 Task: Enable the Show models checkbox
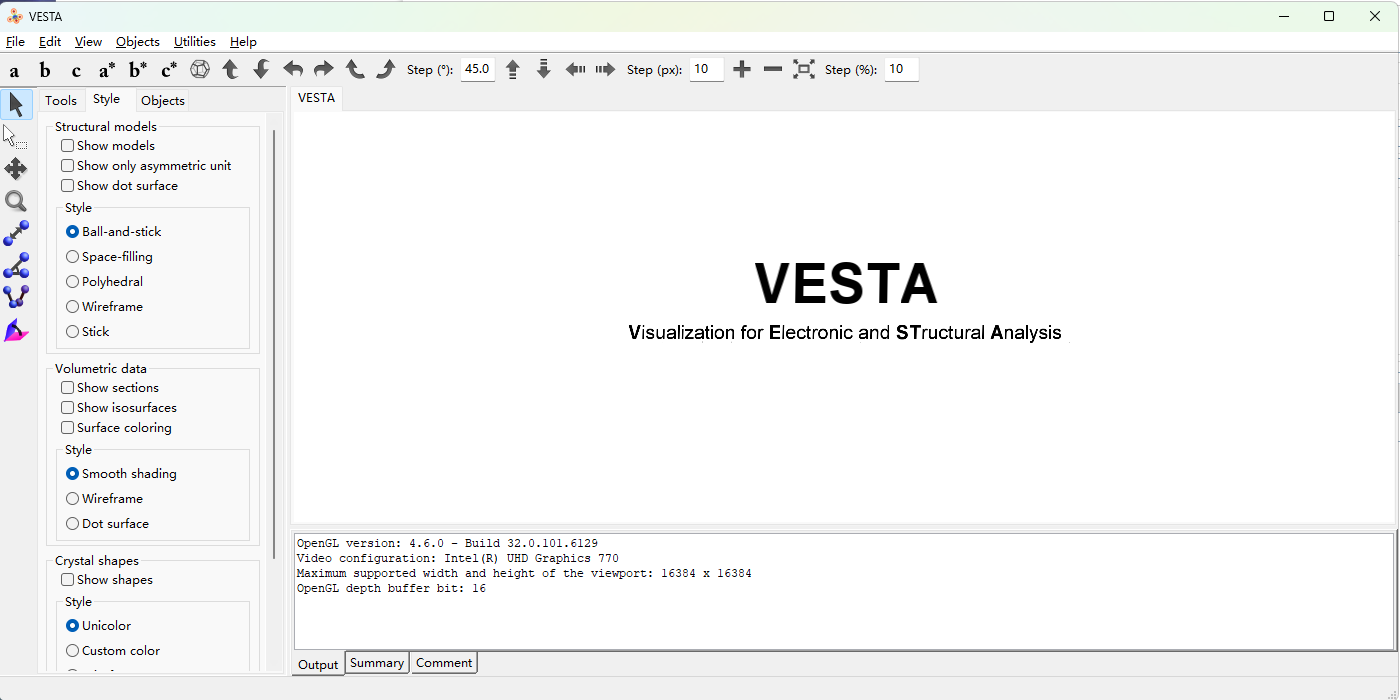(x=68, y=146)
